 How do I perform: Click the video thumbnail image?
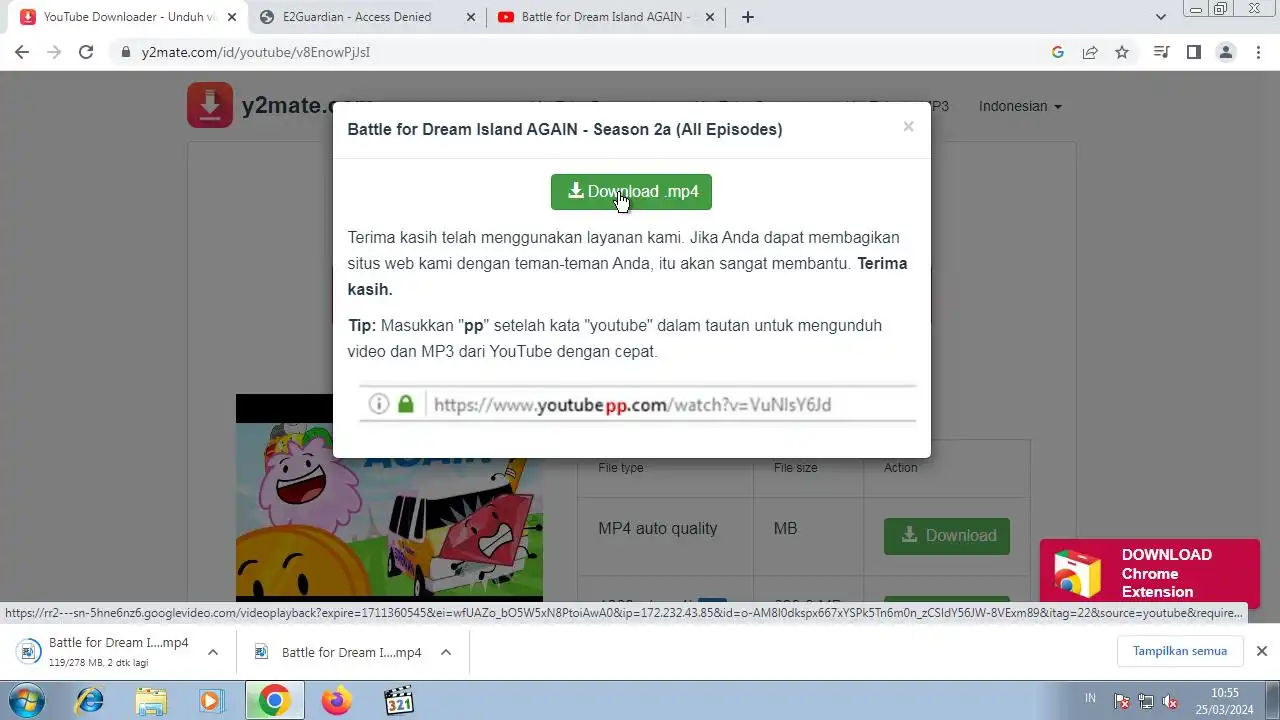389,497
